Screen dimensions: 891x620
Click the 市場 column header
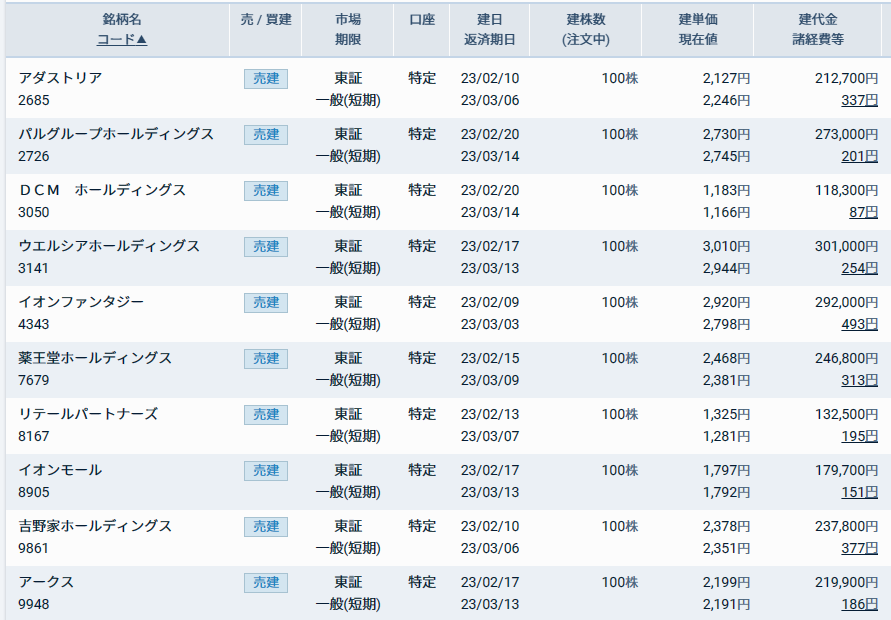348,19
